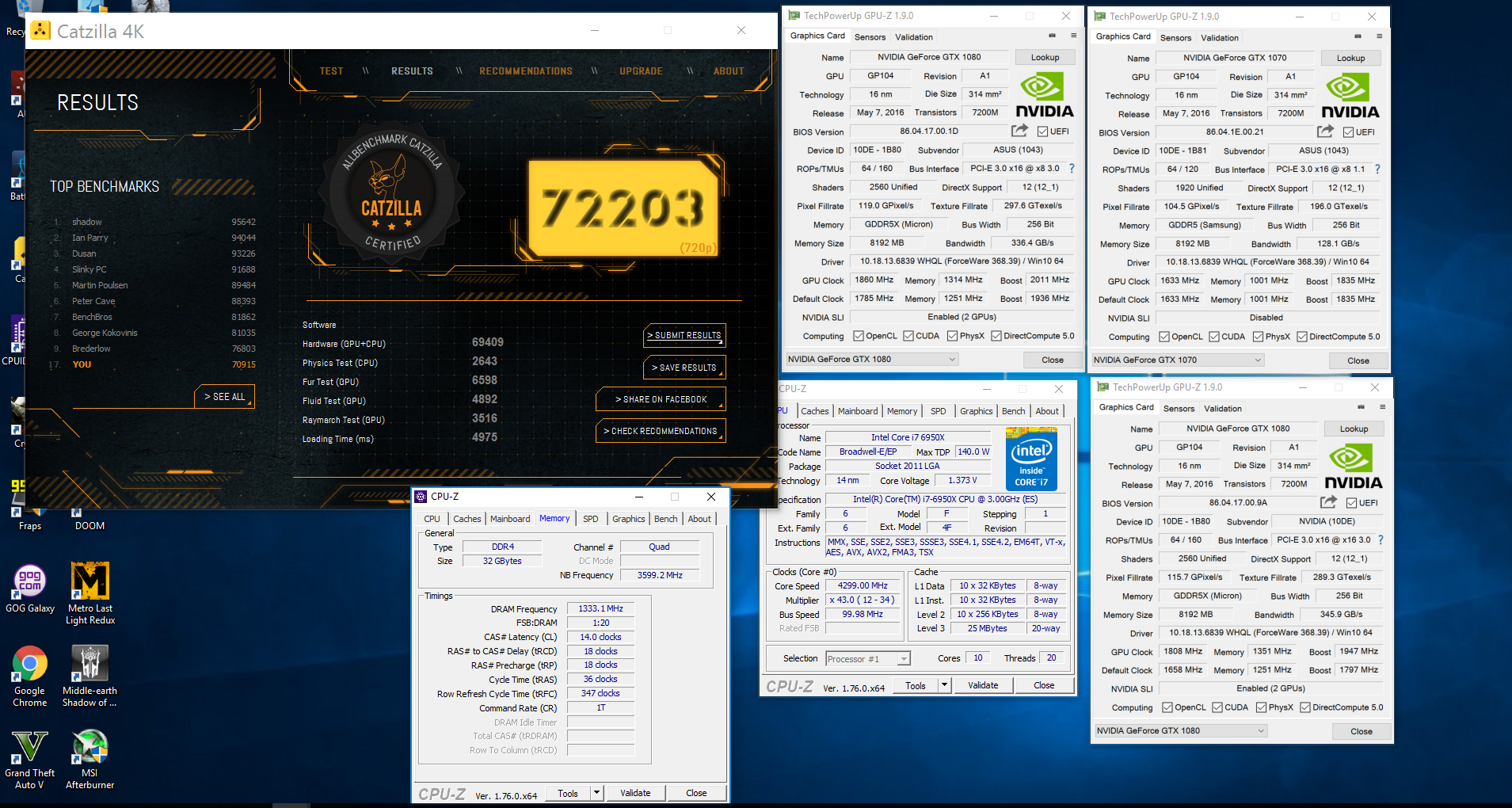Image resolution: width=1512 pixels, height=808 pixels.
Task: Click the share BIOS icon in the GTX 1080 top-left GPU-Z window
Action: pos(1019,131)
